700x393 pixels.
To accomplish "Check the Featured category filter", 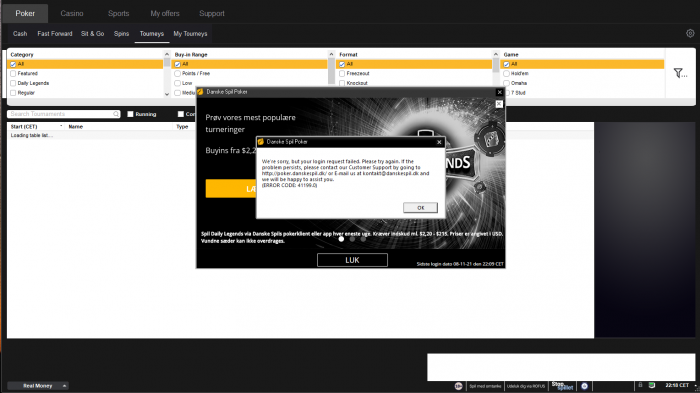I will pyautogui.click(x=13, y=74).
